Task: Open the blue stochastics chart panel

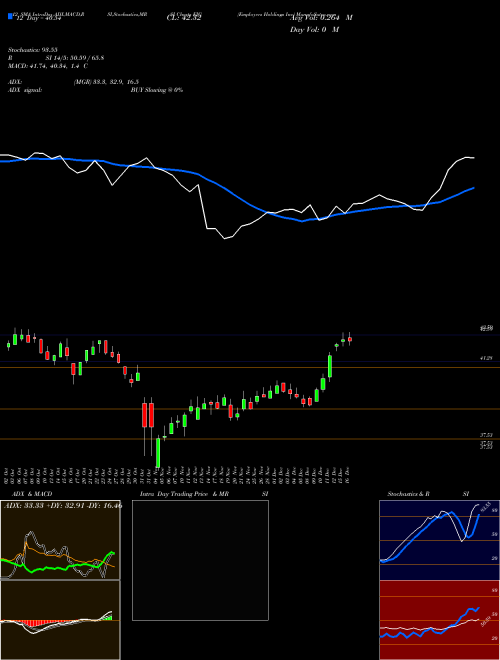Action: coord(439,540)
